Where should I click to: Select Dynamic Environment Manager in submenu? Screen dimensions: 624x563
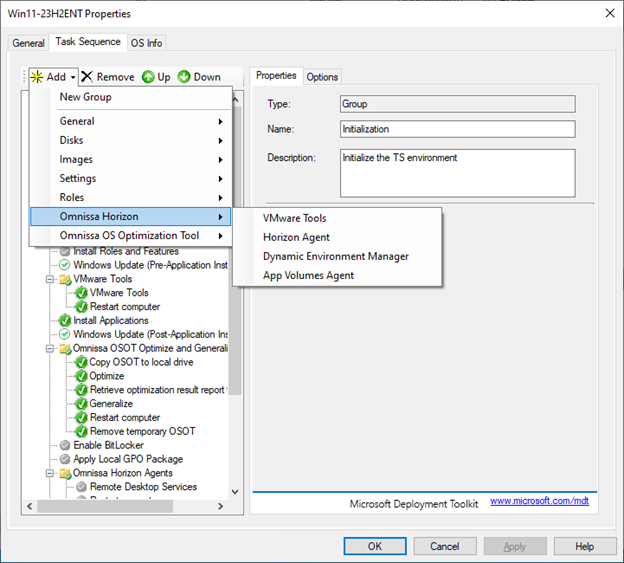pos(337,256)
